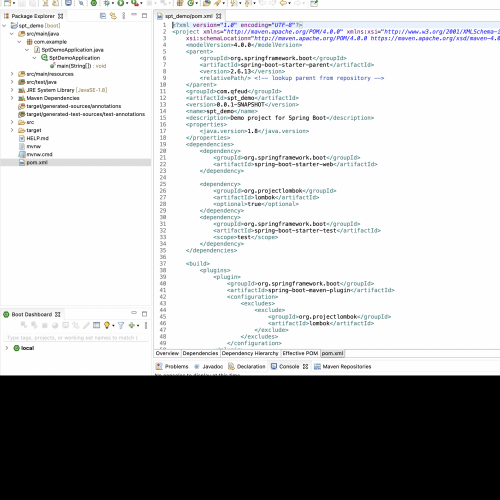Click the 0.0.1-SNAPSHOT version line
The width and height of the screenshot is (500, 500).
click(242, 104)
